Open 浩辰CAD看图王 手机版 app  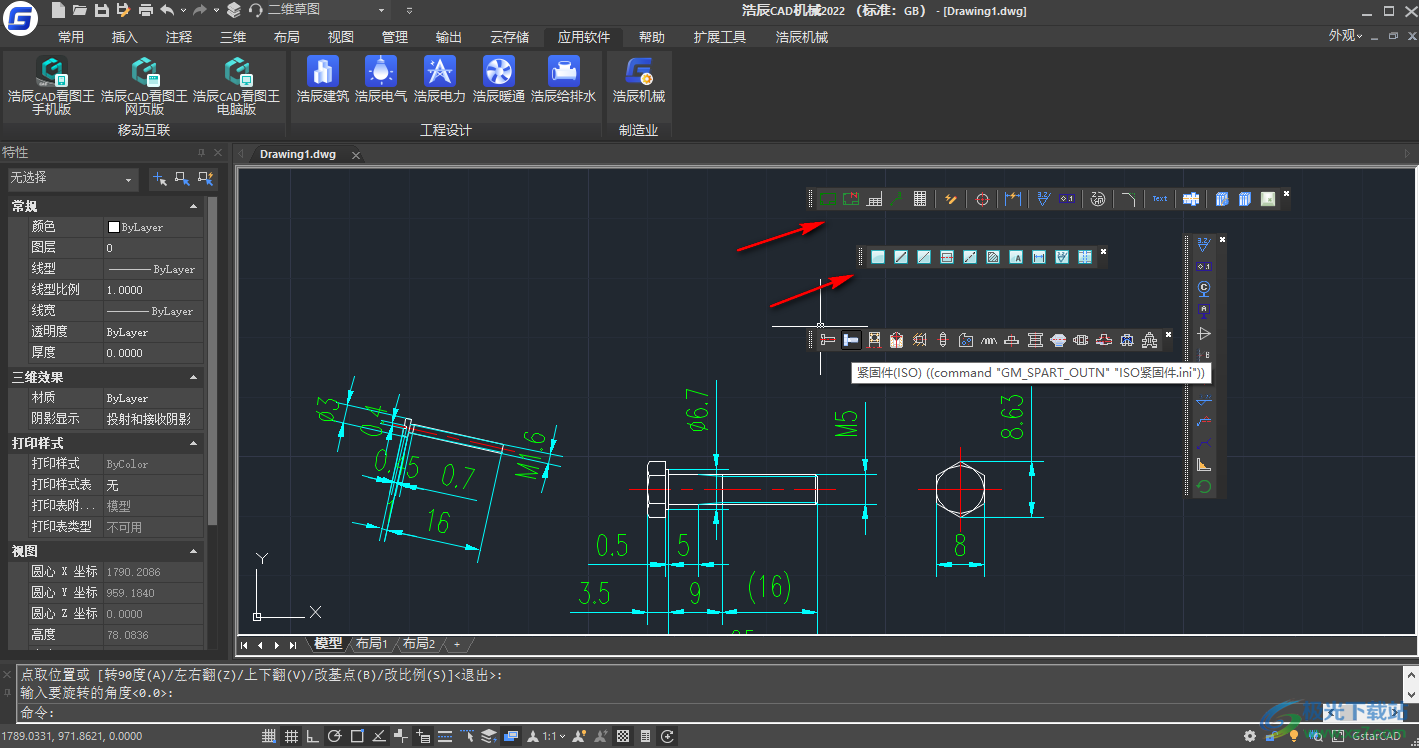pos(51,86)
